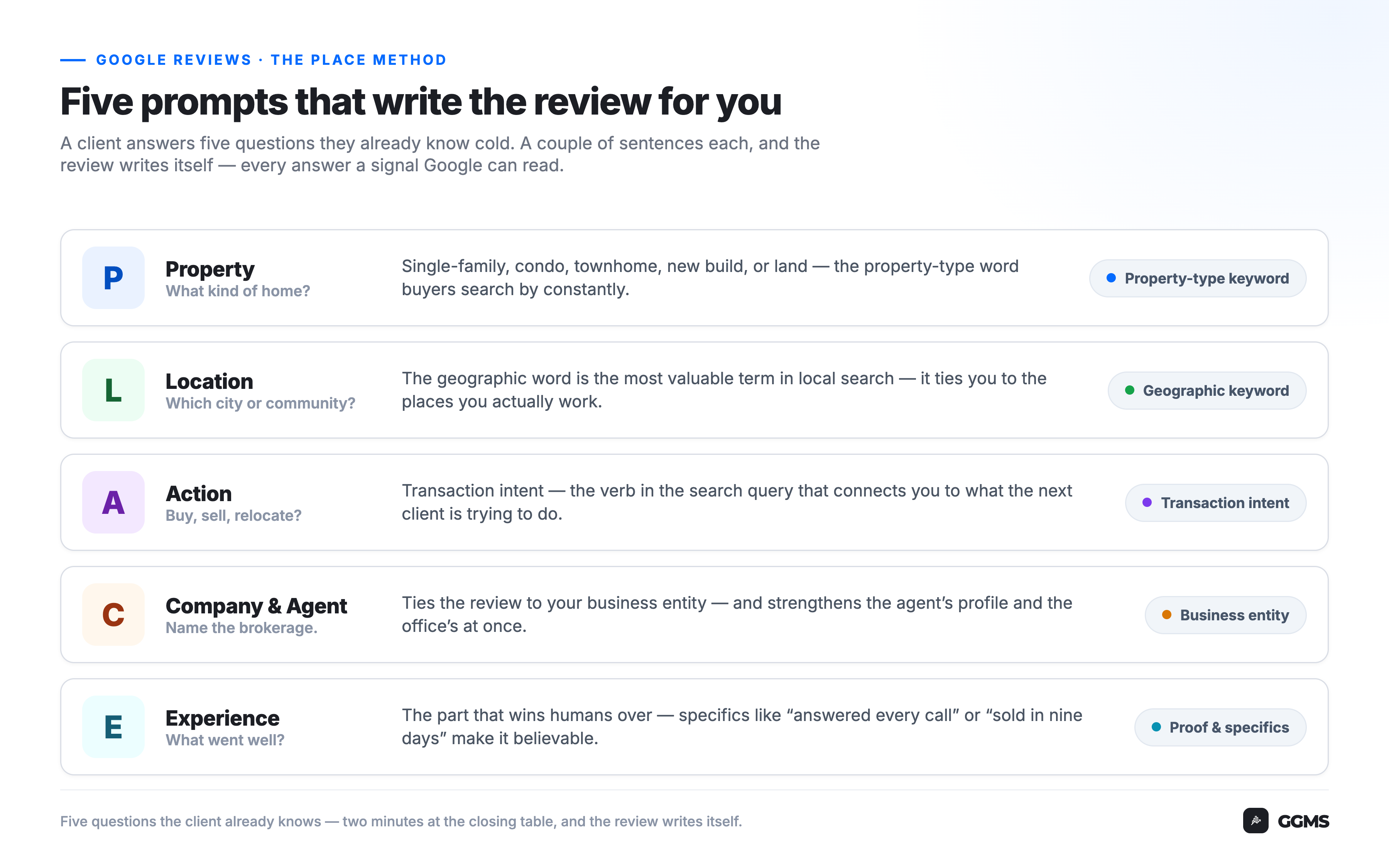Click the GGMS logo icon
The height and width of the screenshot is (868, 1389).
tap(1255, 820)
